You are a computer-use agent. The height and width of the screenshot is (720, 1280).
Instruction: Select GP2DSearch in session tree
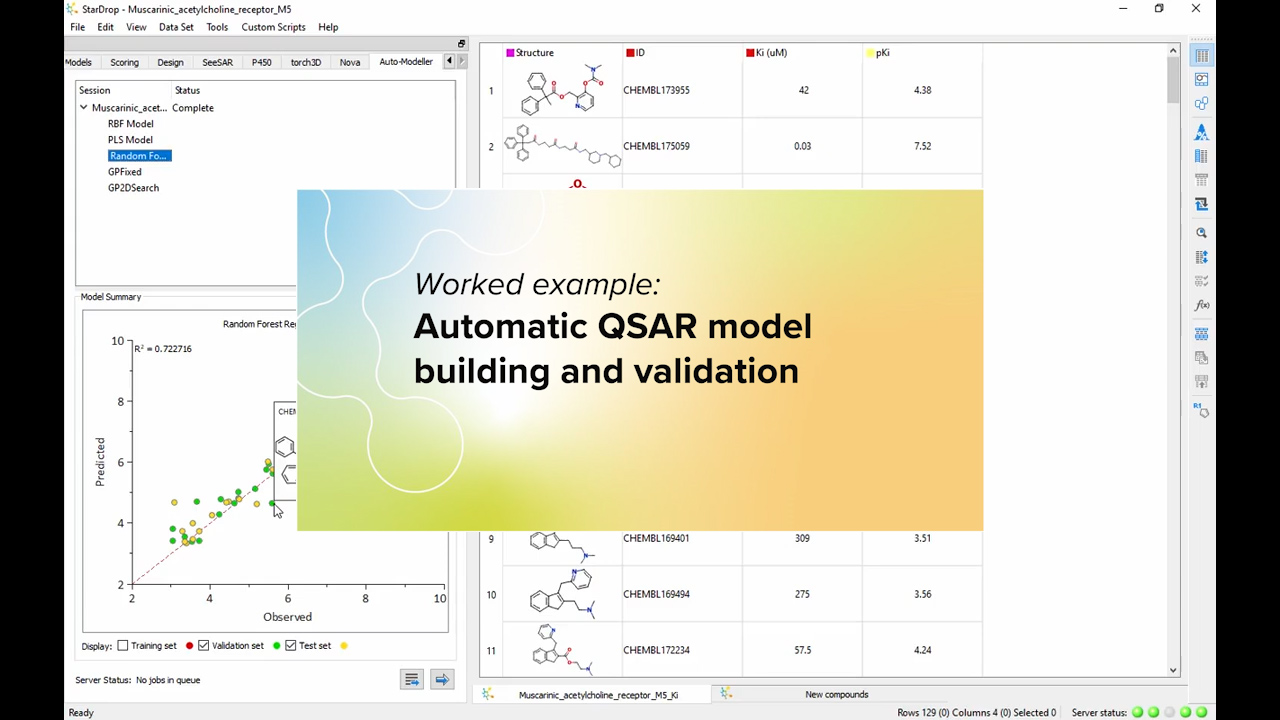click(133, 188)
